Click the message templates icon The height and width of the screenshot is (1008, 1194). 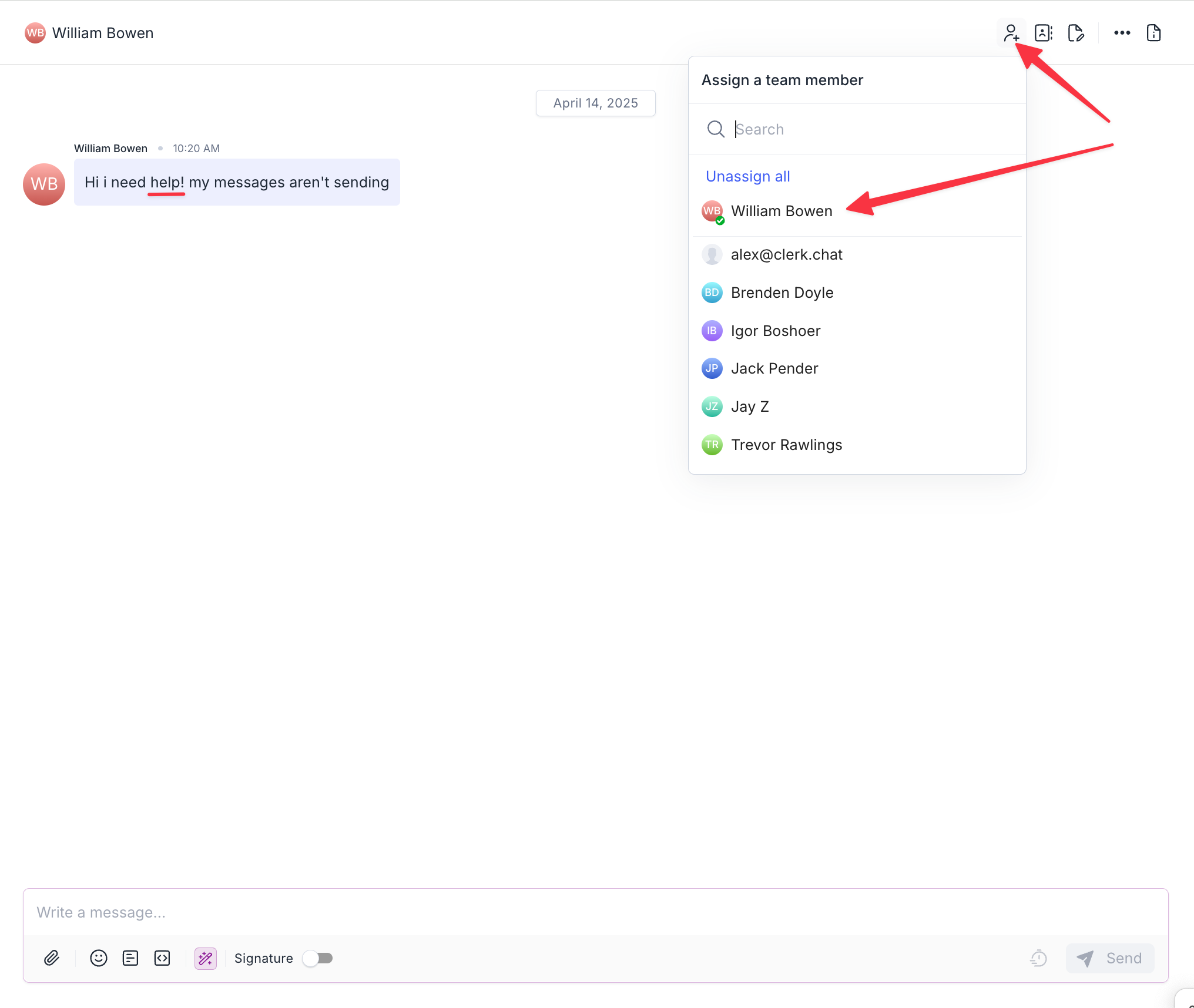point(130,958)
